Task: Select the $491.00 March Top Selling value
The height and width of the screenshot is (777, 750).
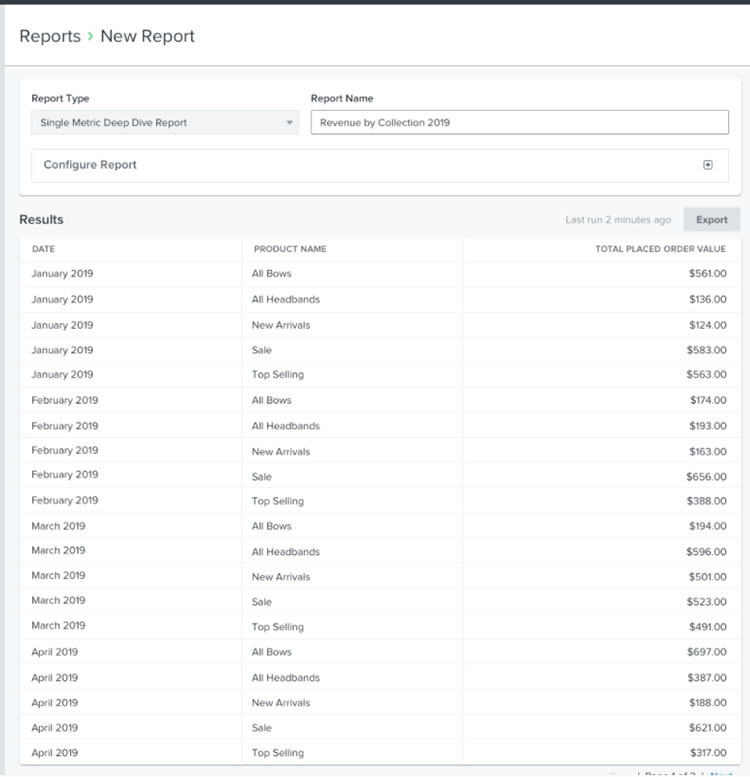Action: click(x=707, y=627)
